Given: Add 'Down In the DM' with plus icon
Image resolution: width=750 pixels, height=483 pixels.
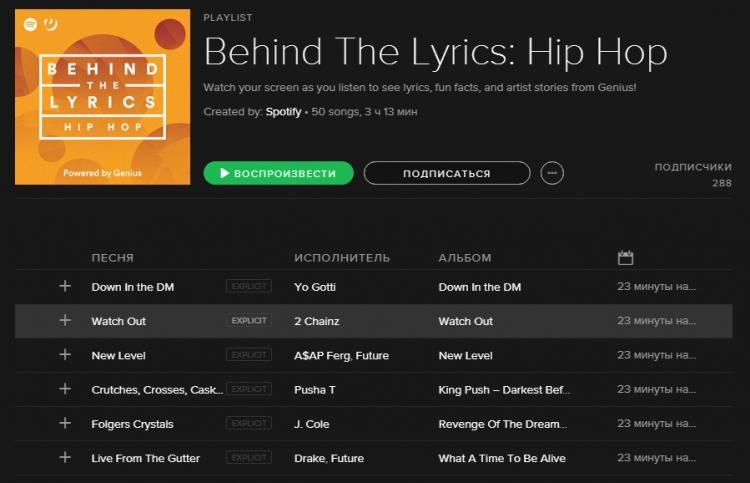Looking at the screenshot, I should click(x=65, y=286).
